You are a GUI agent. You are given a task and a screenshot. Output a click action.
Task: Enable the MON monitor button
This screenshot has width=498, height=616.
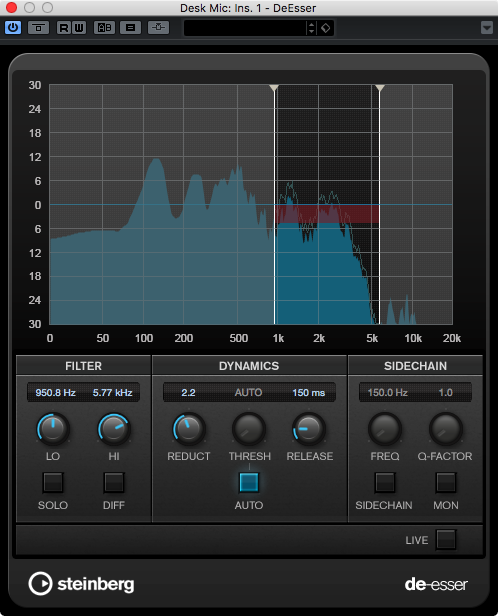[446, 483]
